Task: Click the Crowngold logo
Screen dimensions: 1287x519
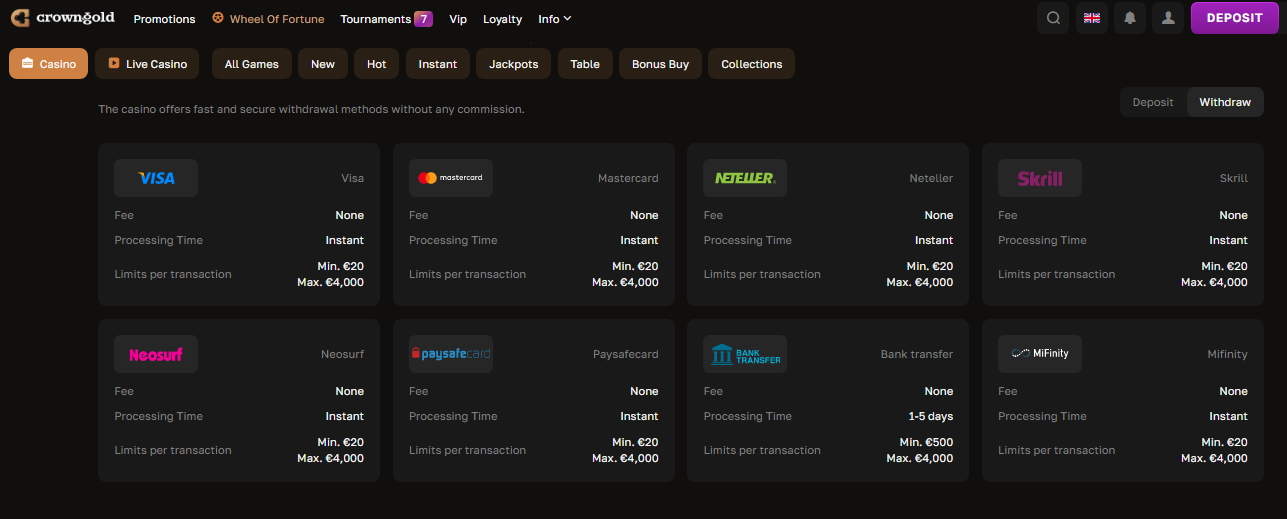Action: point(63,18)
